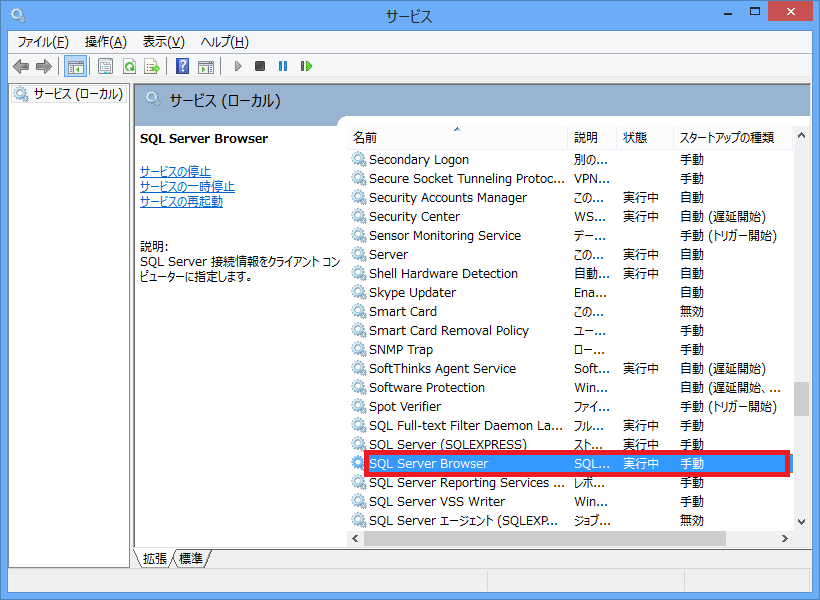Screen dimensions: 820x600
Task: Click the gear icon beside Software Protection
Action: [x=358, y=387]
